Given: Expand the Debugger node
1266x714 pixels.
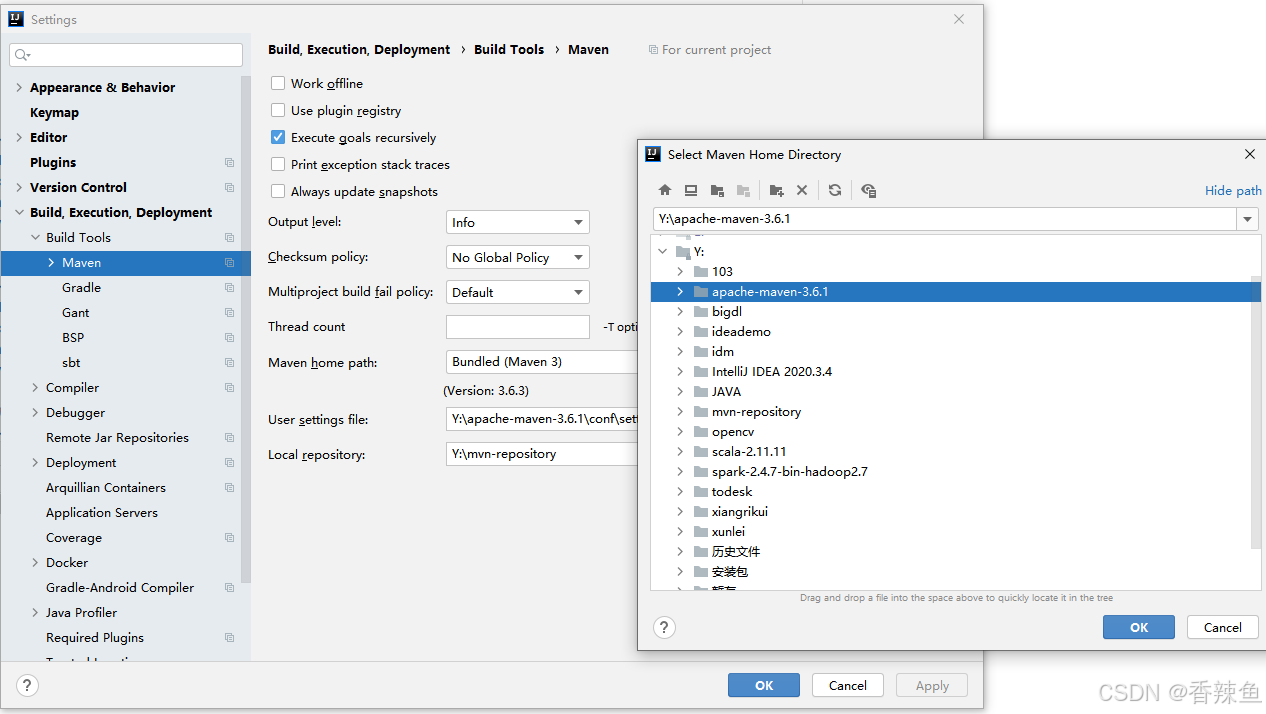Looking at the screenshot, I should point(35,413).
